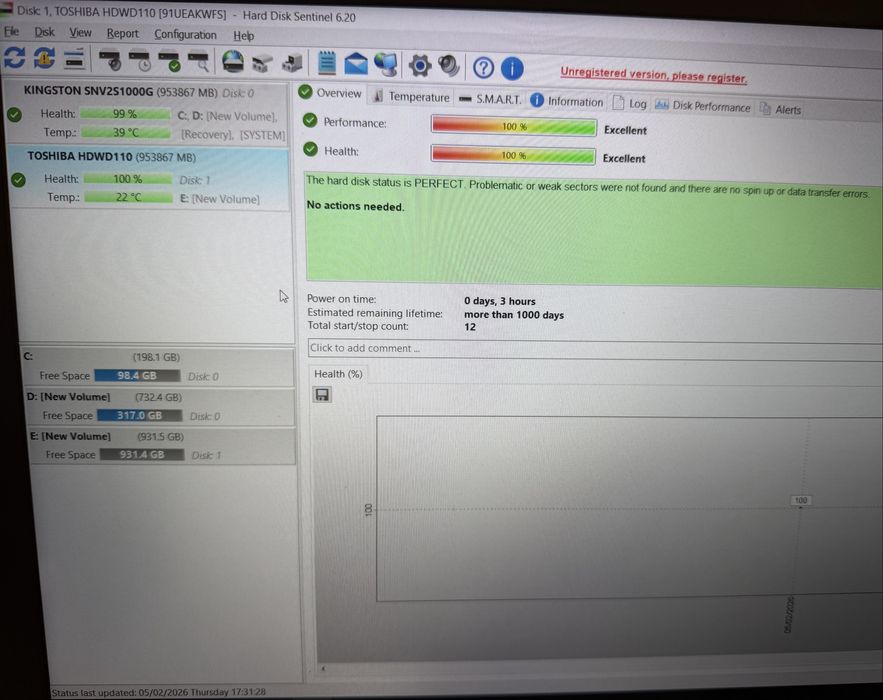Open the Help menu
This screenshot has width=883, height=700.
tap(243, 36)
